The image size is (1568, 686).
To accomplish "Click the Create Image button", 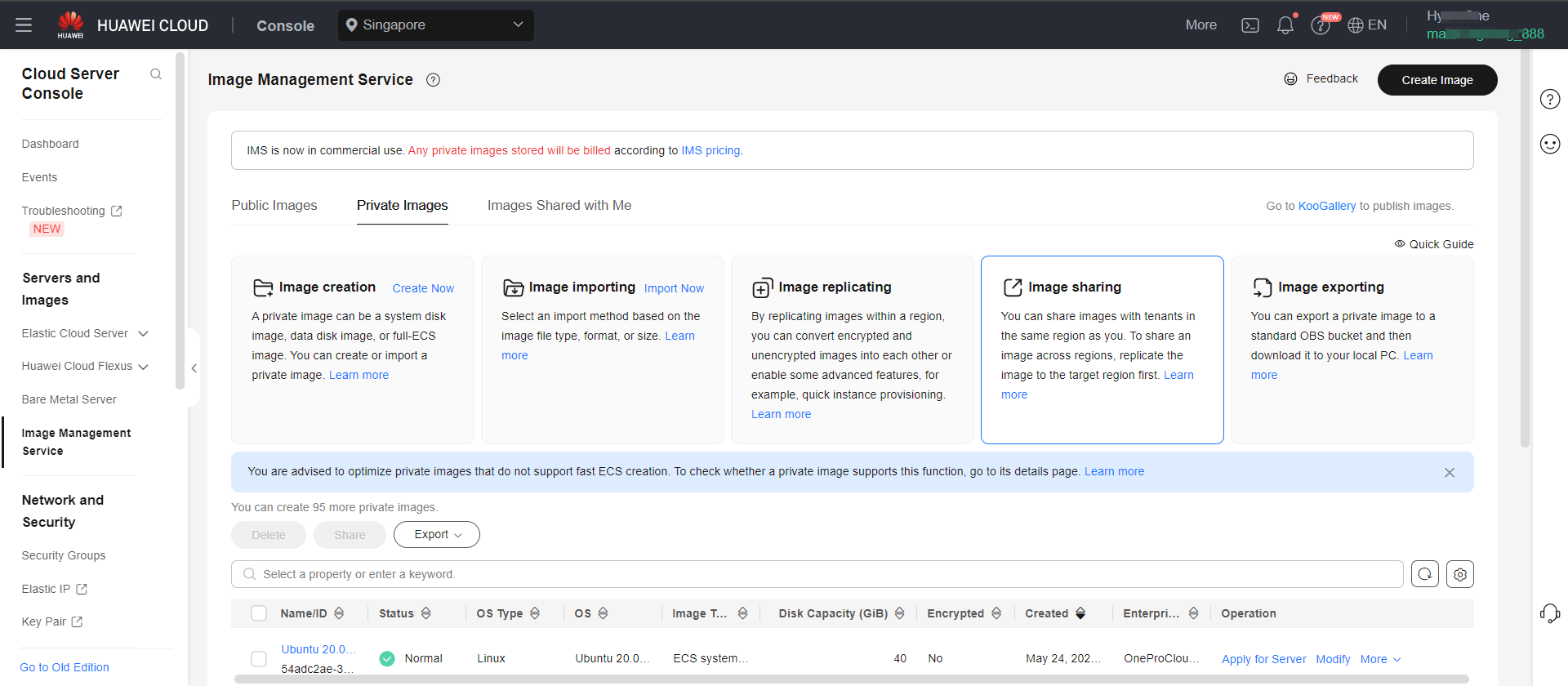I will [x=1437, y=80].
